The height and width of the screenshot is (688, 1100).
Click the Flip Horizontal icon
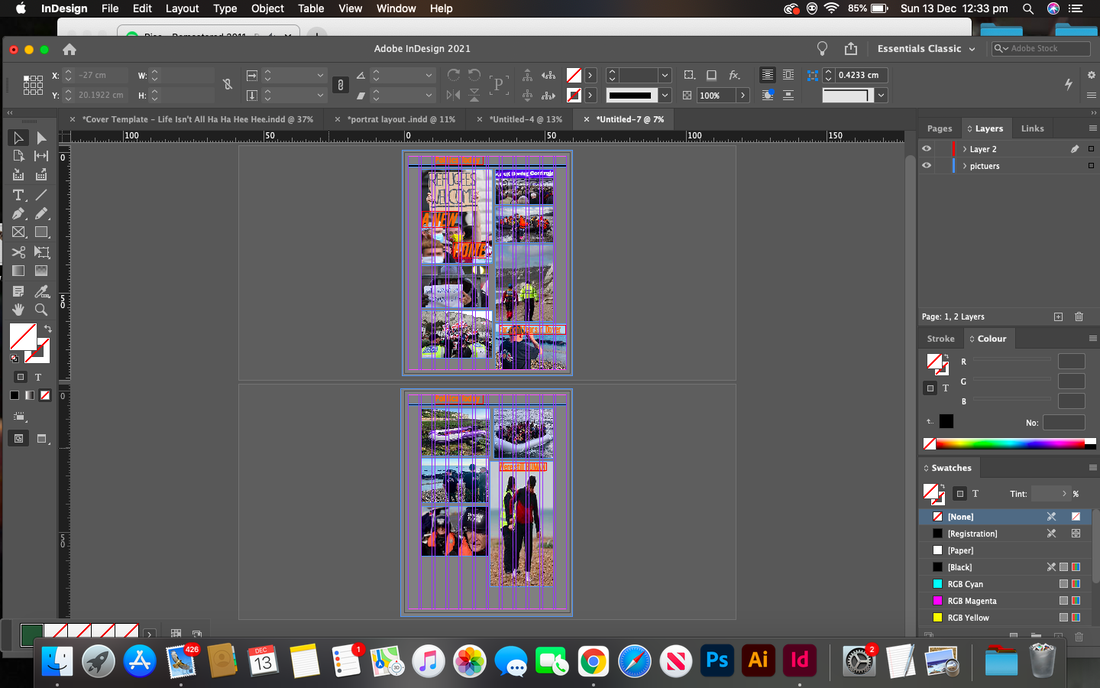(x=453, y=95)
